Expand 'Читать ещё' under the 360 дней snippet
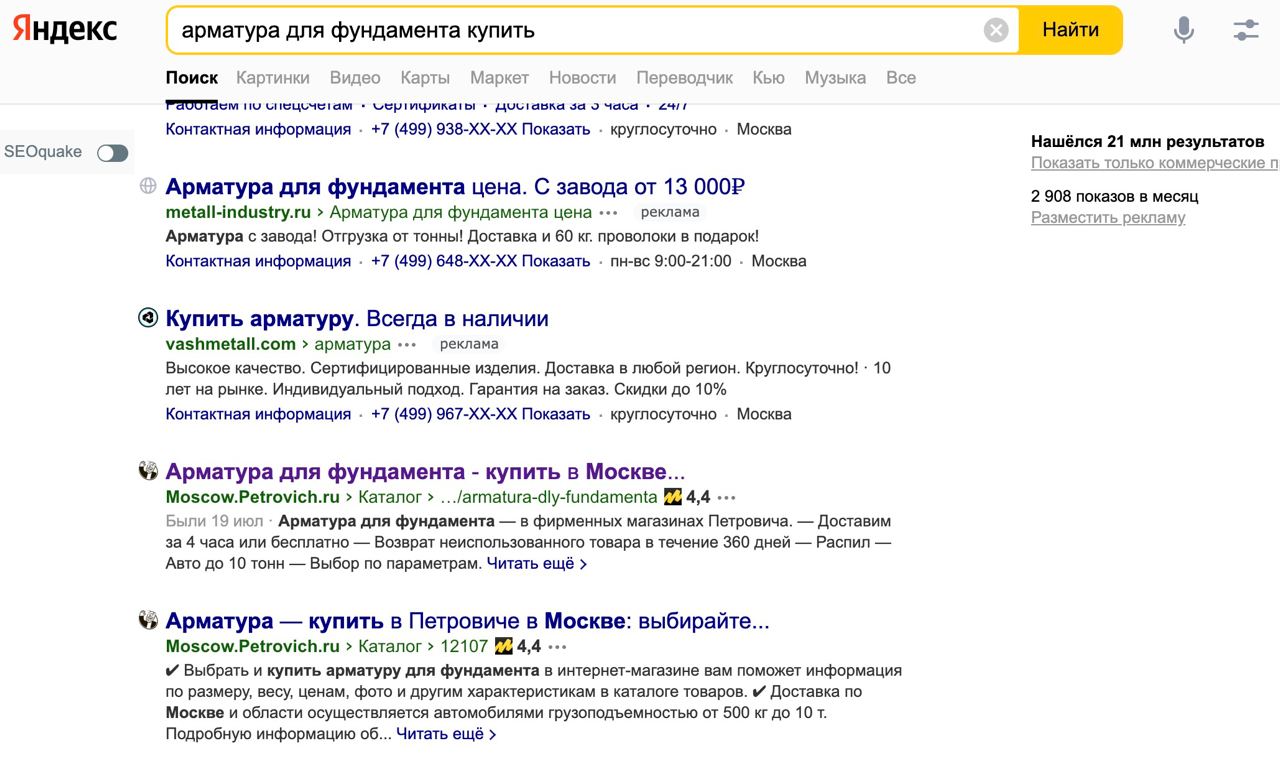 pyautogui.click(x=536, y=564)
